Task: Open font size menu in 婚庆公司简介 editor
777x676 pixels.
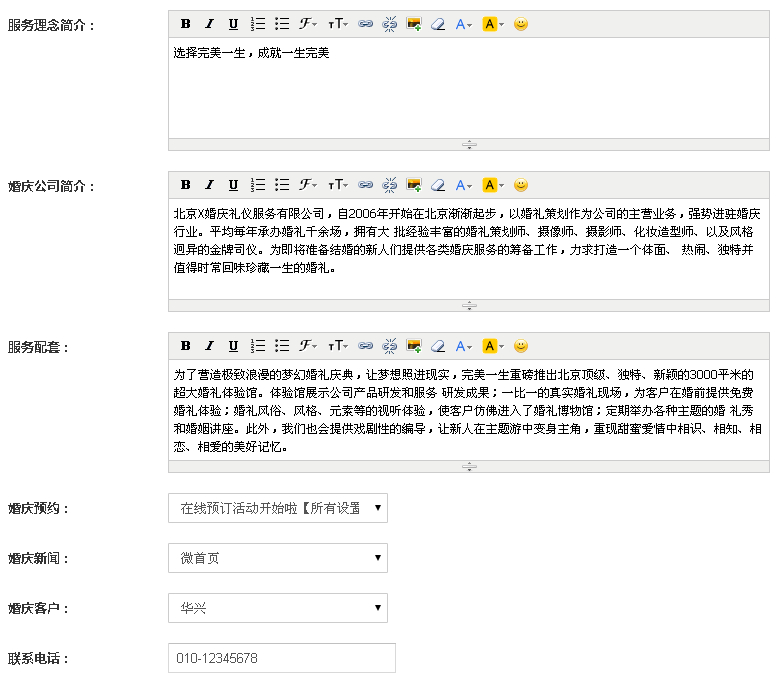Action: [338, 185]
